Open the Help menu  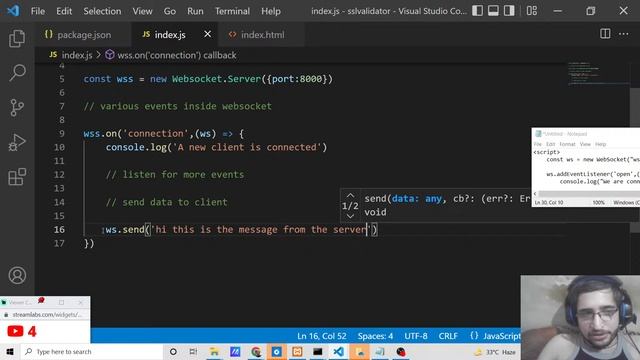(271, 11)
